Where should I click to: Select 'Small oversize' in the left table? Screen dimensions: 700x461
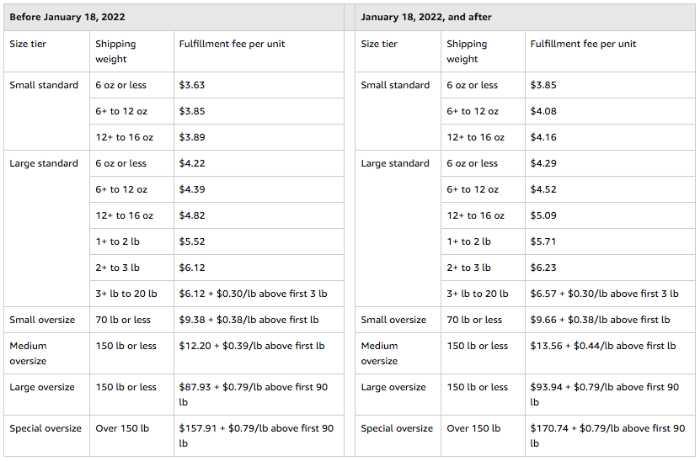point(42,320)
